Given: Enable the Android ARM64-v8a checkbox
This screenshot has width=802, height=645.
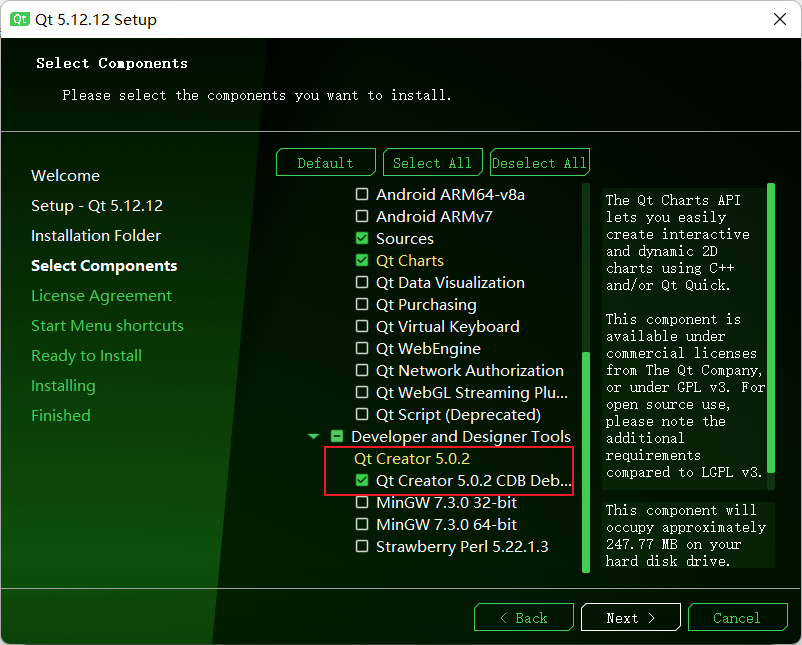Looking at the screenshot, I should (362, 194).
